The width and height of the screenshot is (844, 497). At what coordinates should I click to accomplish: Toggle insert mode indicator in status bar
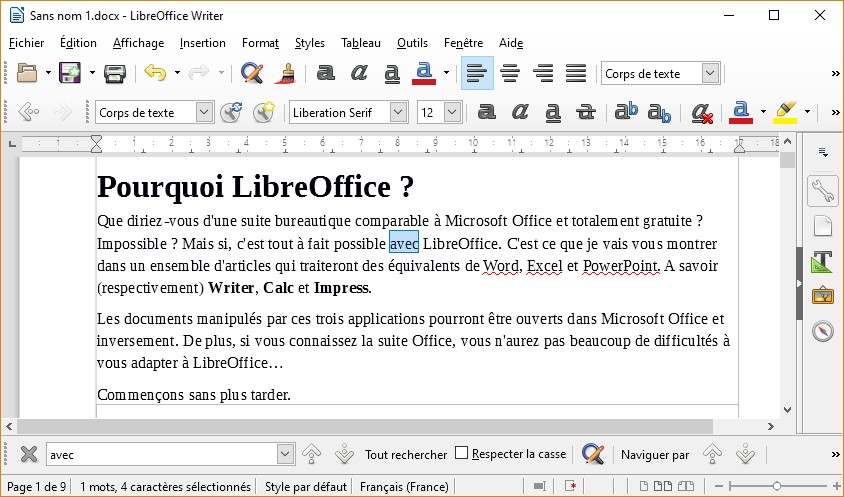[539, 486]
